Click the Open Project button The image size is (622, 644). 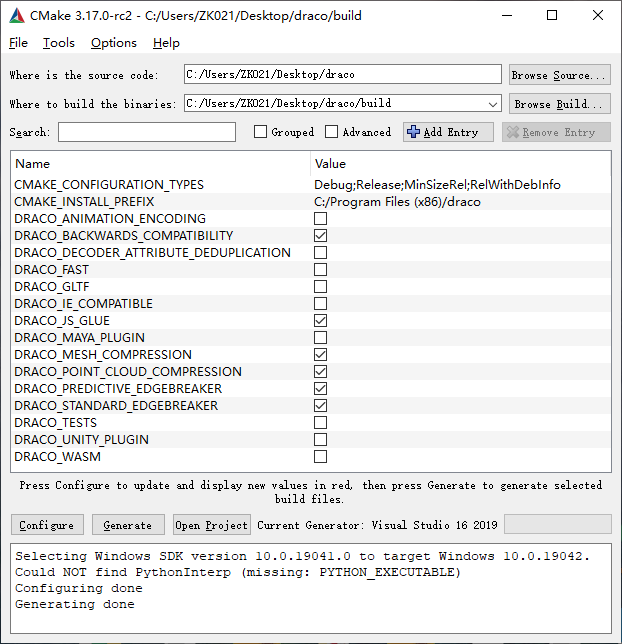(x=212, y=524)
